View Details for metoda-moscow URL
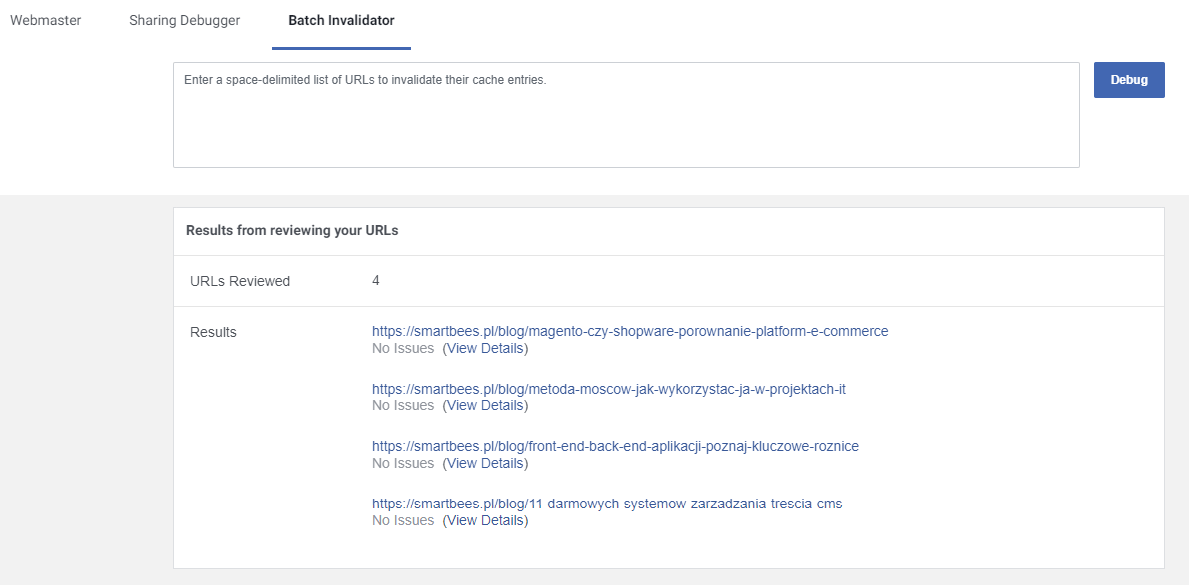This screenshot has width=1189, height=585. point(485,406)
